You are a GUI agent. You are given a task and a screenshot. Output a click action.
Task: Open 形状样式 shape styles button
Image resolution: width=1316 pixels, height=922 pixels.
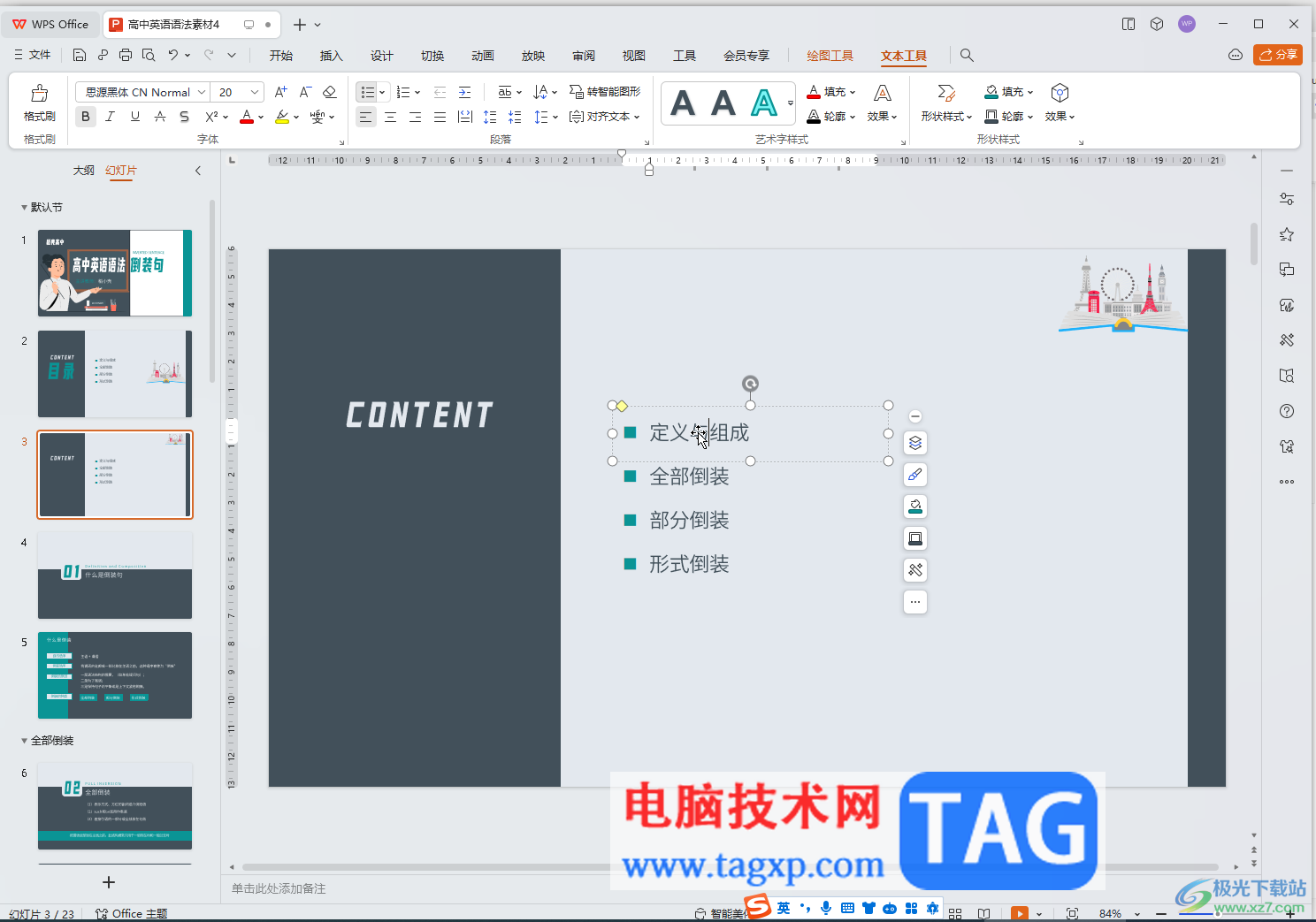point(945,103)
